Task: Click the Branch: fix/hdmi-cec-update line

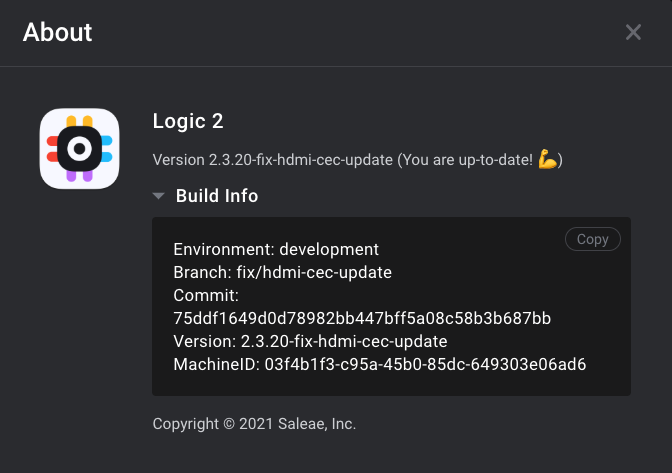Action: click(282, 272)
